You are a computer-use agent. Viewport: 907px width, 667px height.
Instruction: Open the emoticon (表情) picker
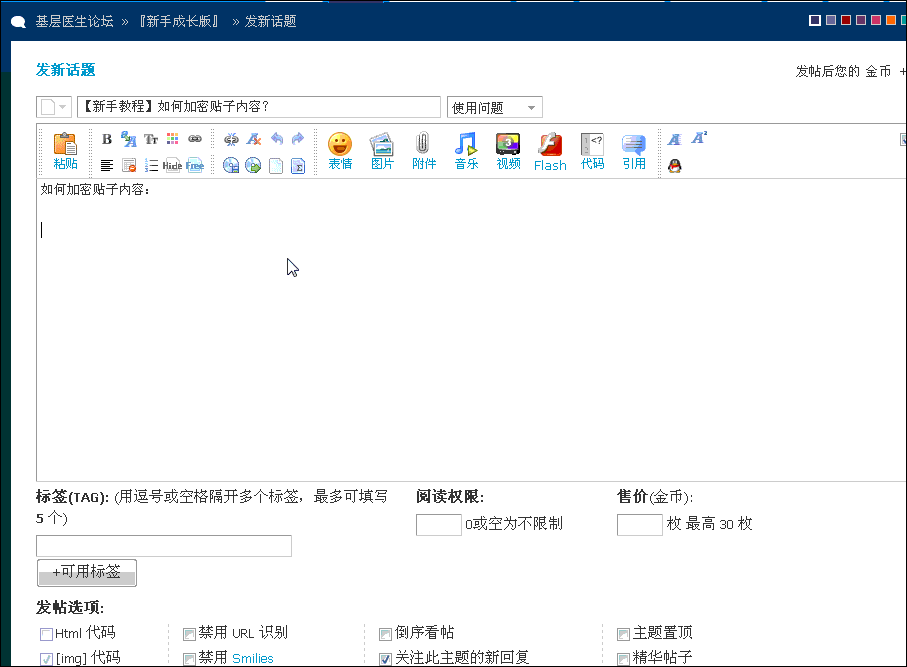340,150
